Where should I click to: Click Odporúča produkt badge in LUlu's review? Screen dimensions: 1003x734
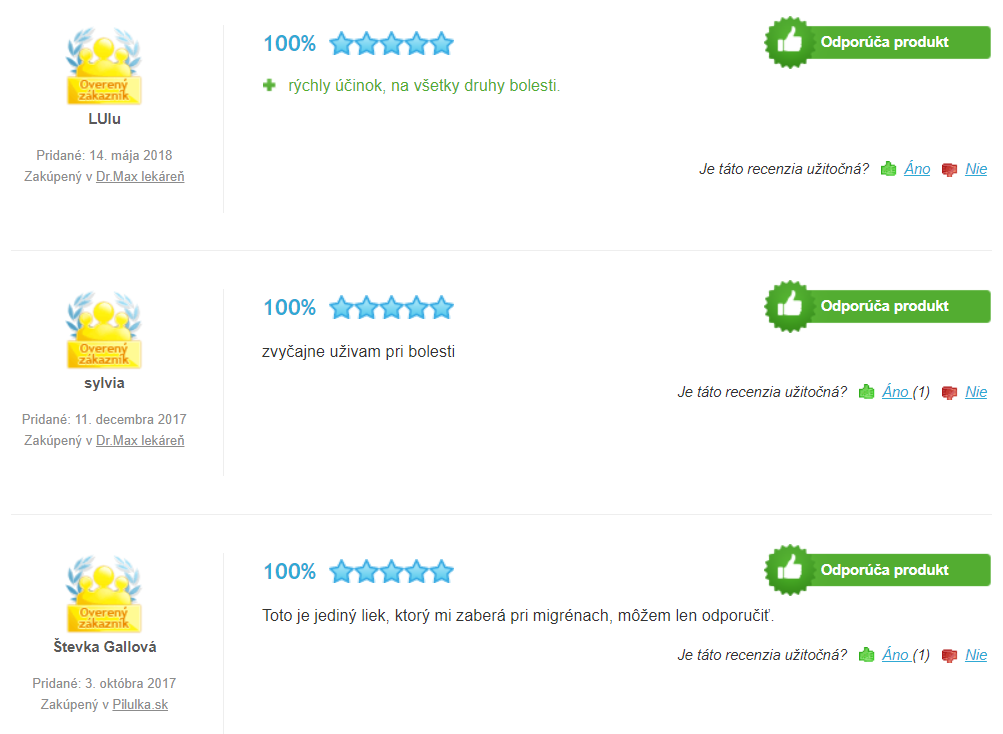pos(878,42)
